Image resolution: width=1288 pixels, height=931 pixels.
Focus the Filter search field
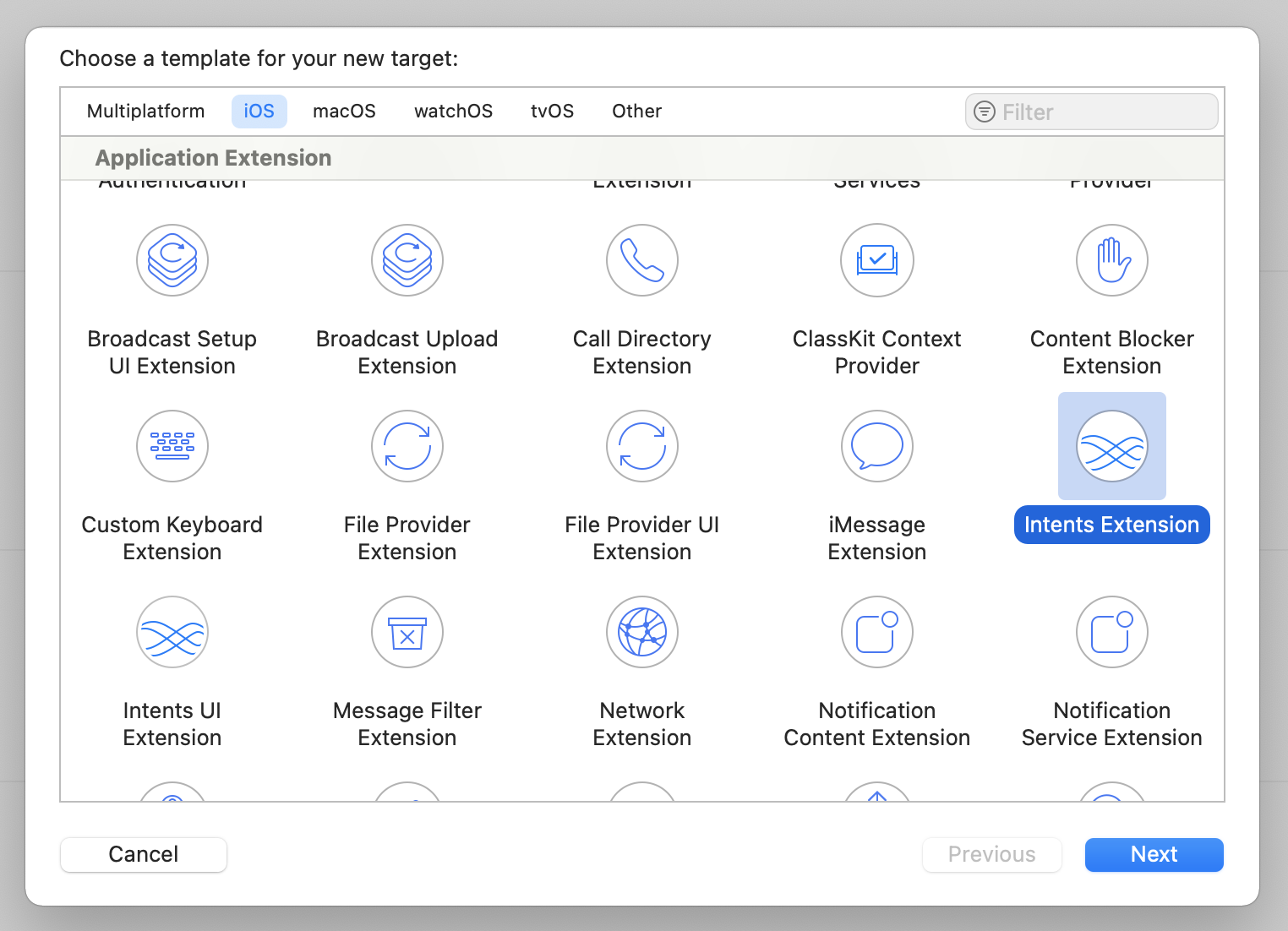1092,112
